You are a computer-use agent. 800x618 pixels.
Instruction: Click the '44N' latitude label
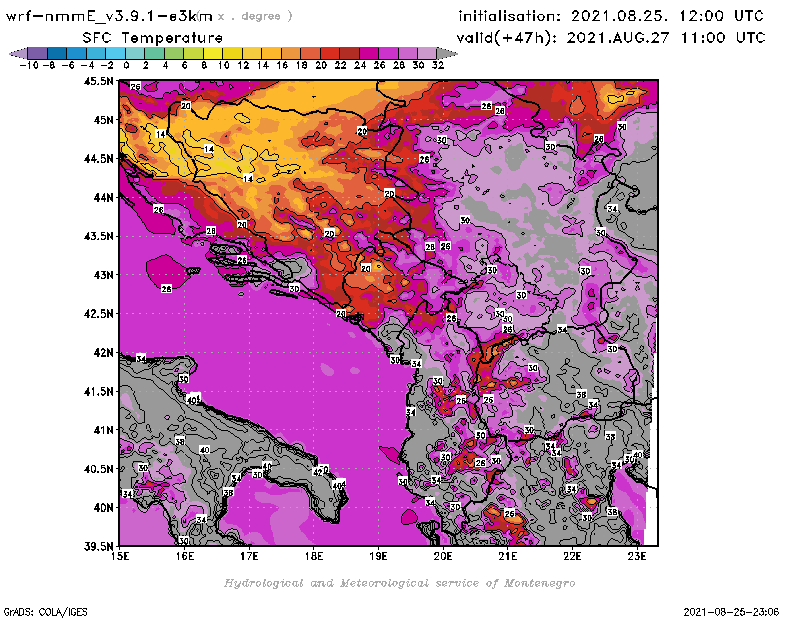(x=103, y=197)
